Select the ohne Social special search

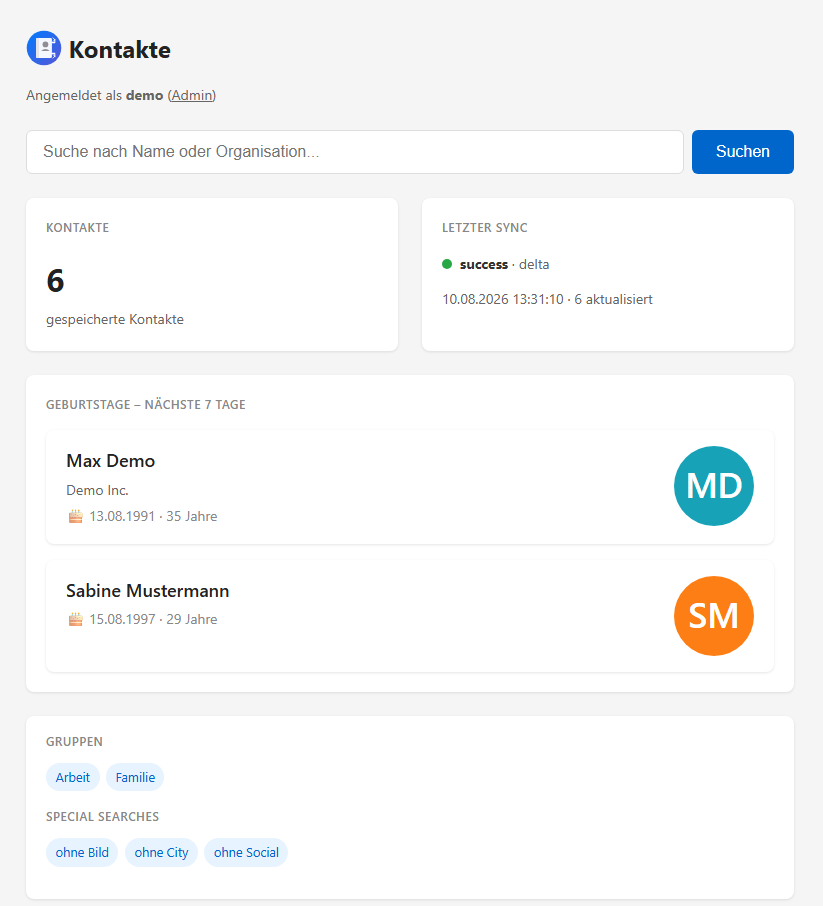(246, 852)
